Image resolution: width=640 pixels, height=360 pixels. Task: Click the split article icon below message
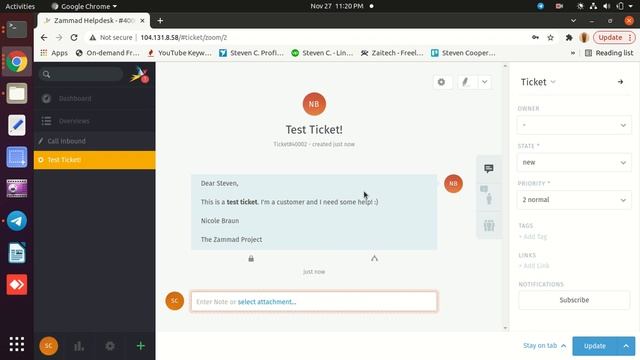[374, 258]
